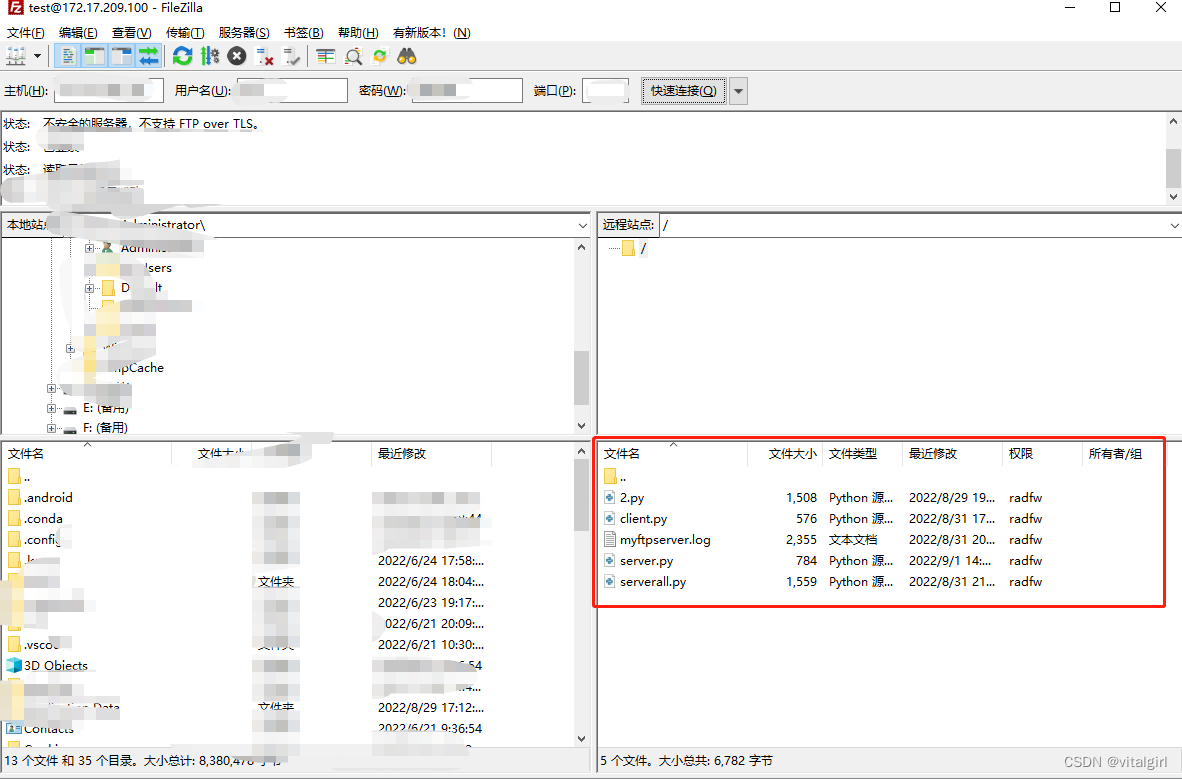The image size is (1182, 779).
Task: Focus the 端口(P) port field
Action: click(605, 90)
